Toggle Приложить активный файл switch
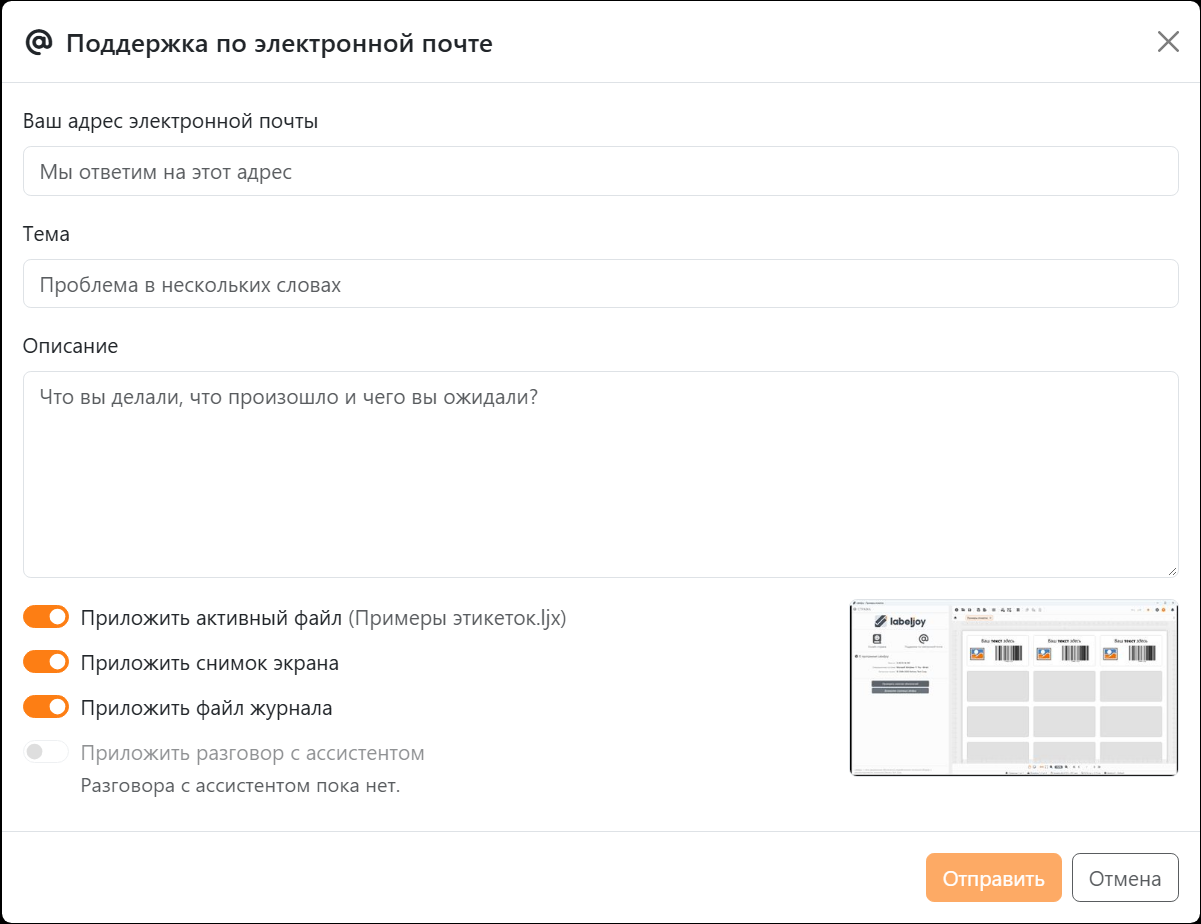The width and height of the screenshot is (1201, 924). click(x=46, y=617)
